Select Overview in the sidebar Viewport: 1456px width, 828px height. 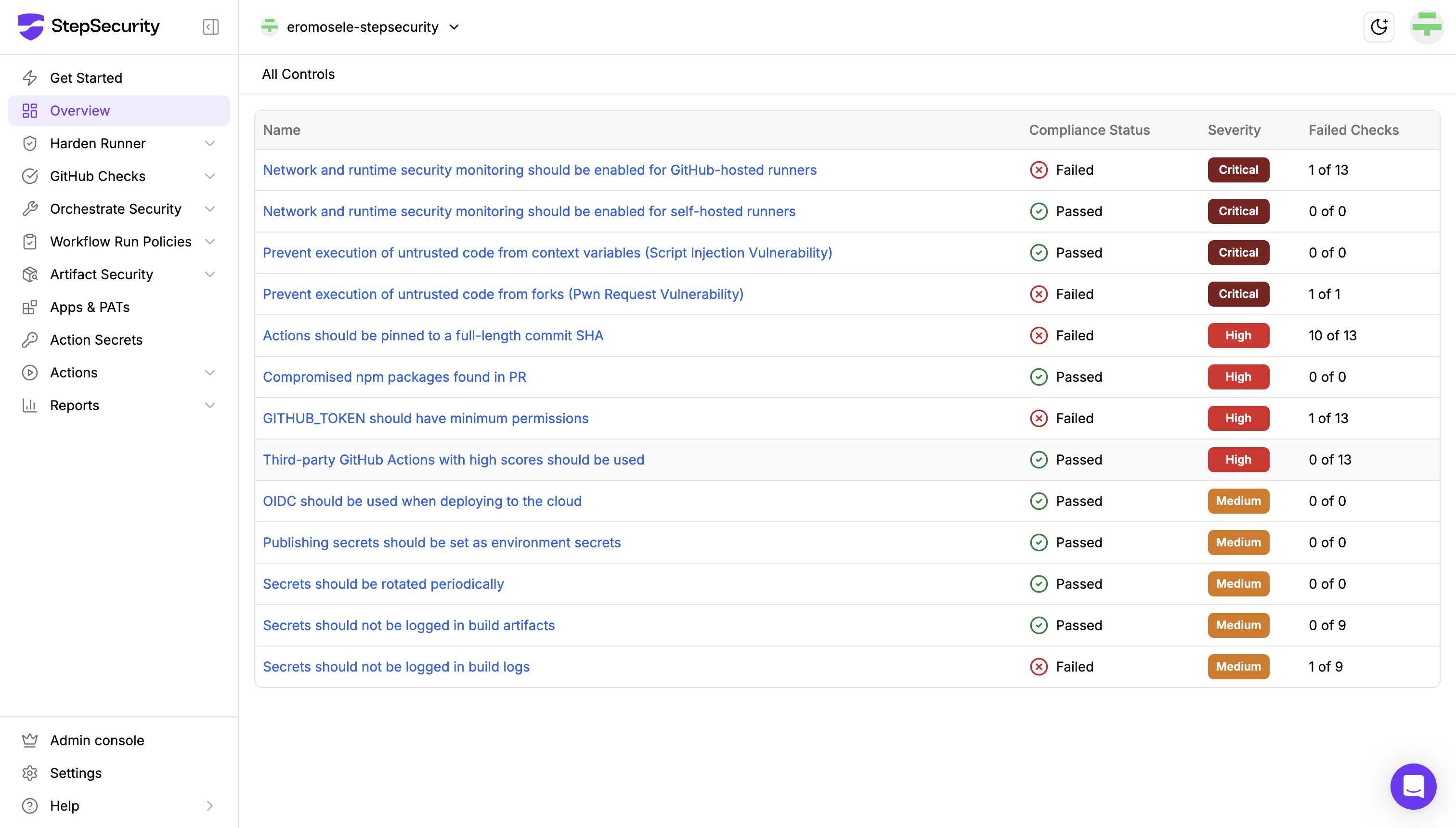79,110
